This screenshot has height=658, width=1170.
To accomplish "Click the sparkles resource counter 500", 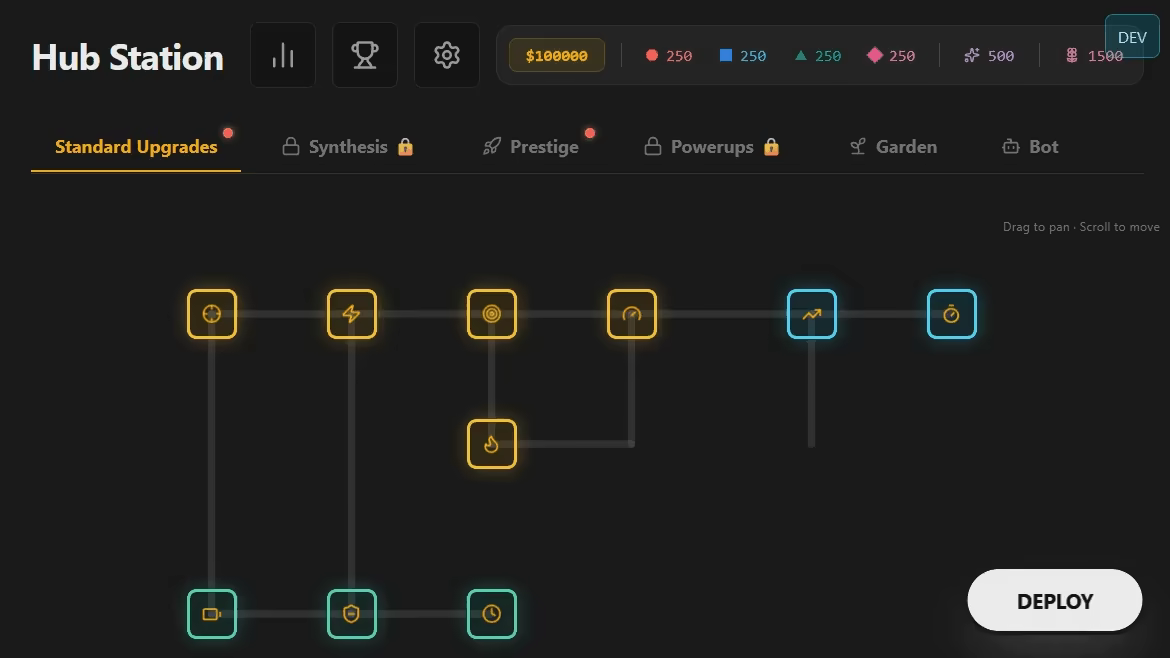I will (x=989, y=56).
